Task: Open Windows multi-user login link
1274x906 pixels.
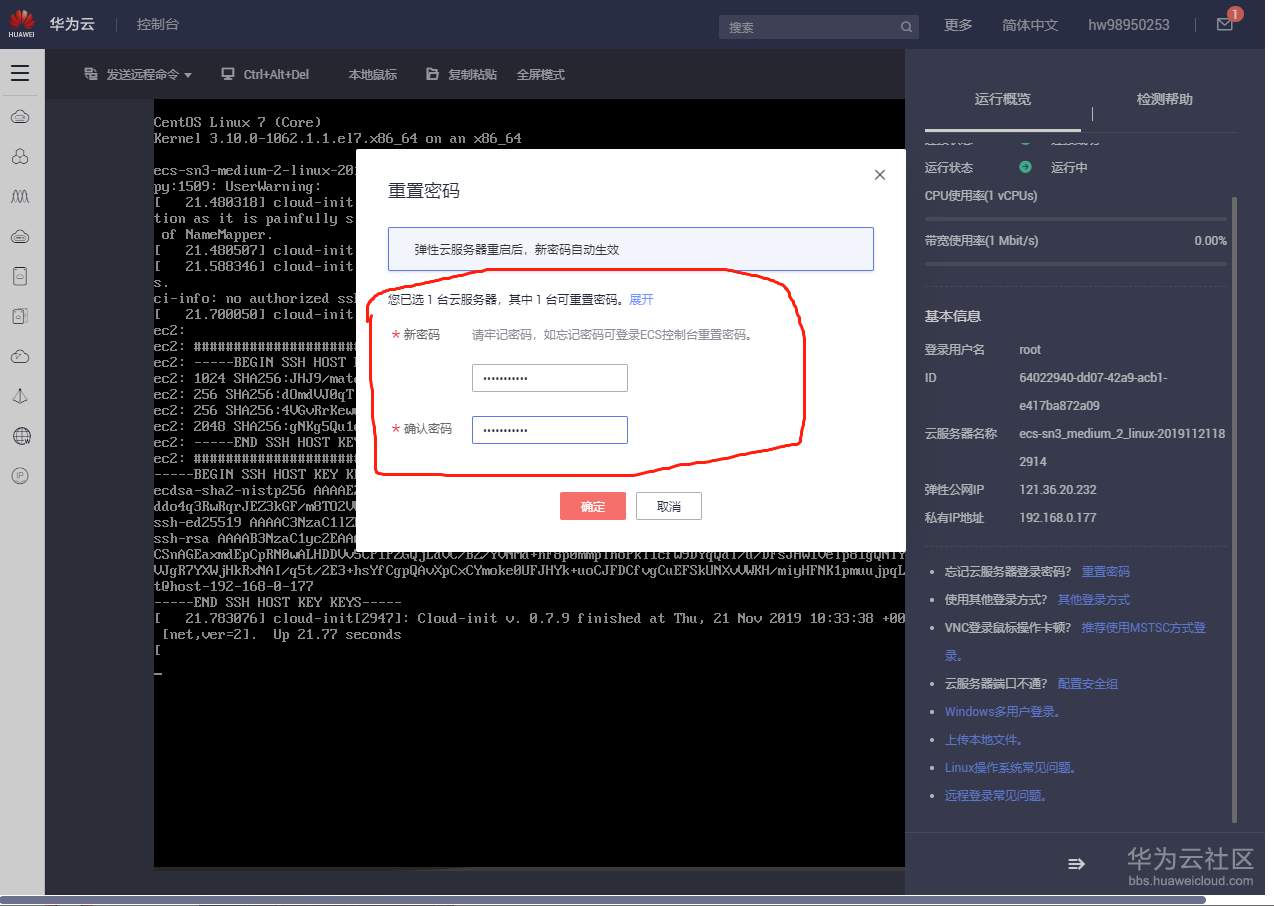Action: click(x=1003, y=712)
